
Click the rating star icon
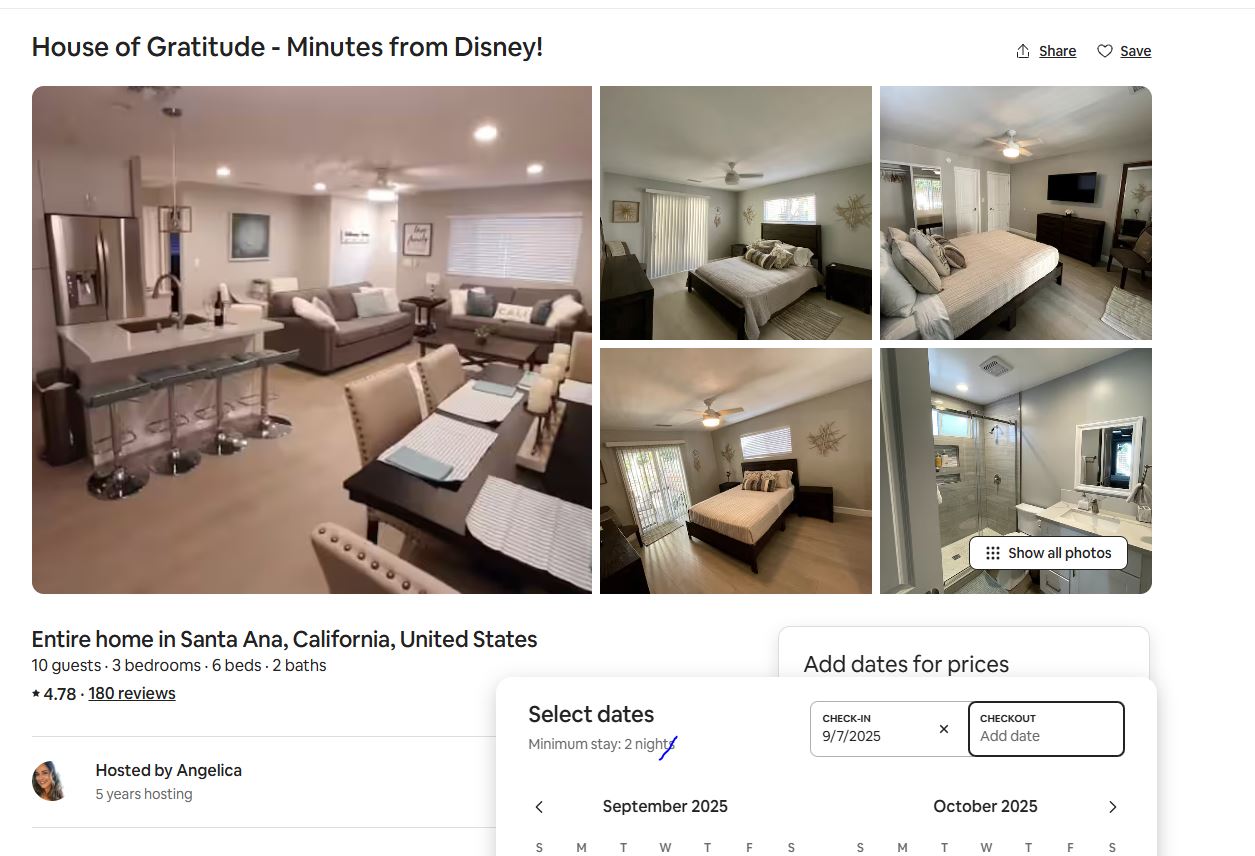(x=36, y=694)
